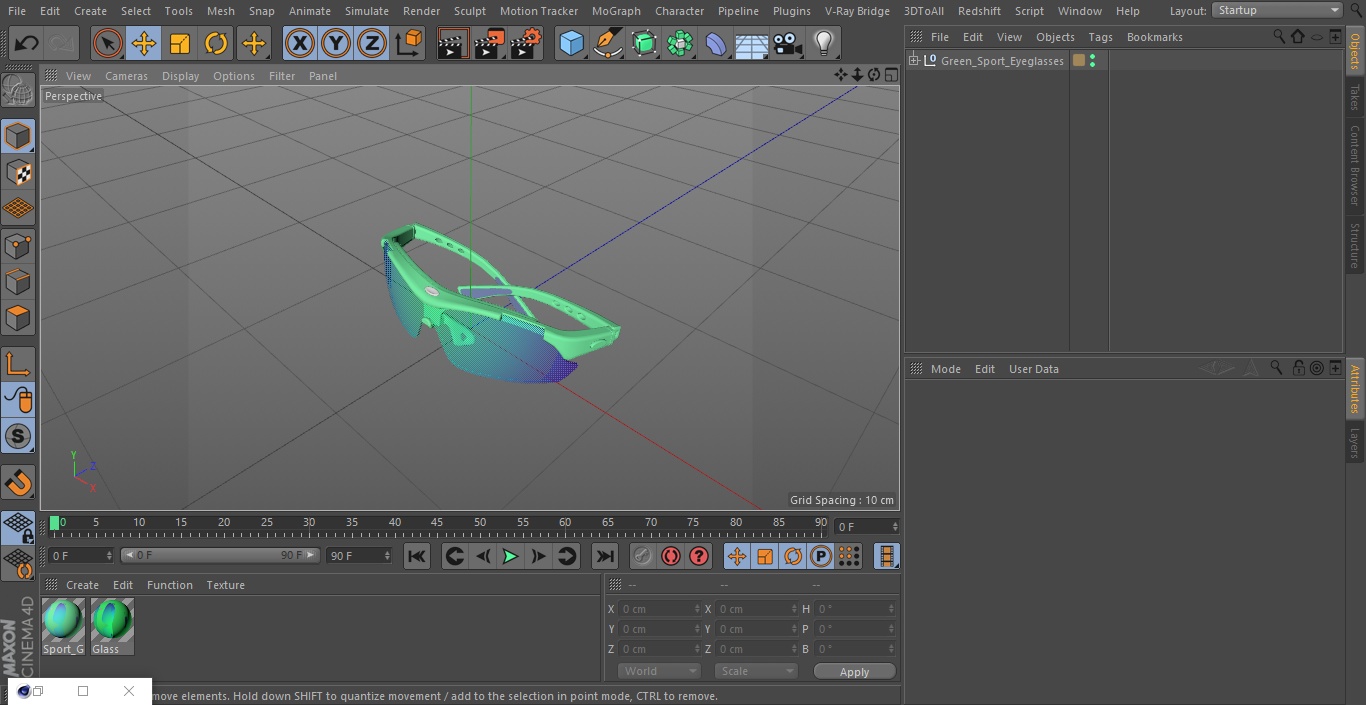Open Attributes Mode menu
The height and width of the screenshot is (705, 1366).
tap(945, 369)
